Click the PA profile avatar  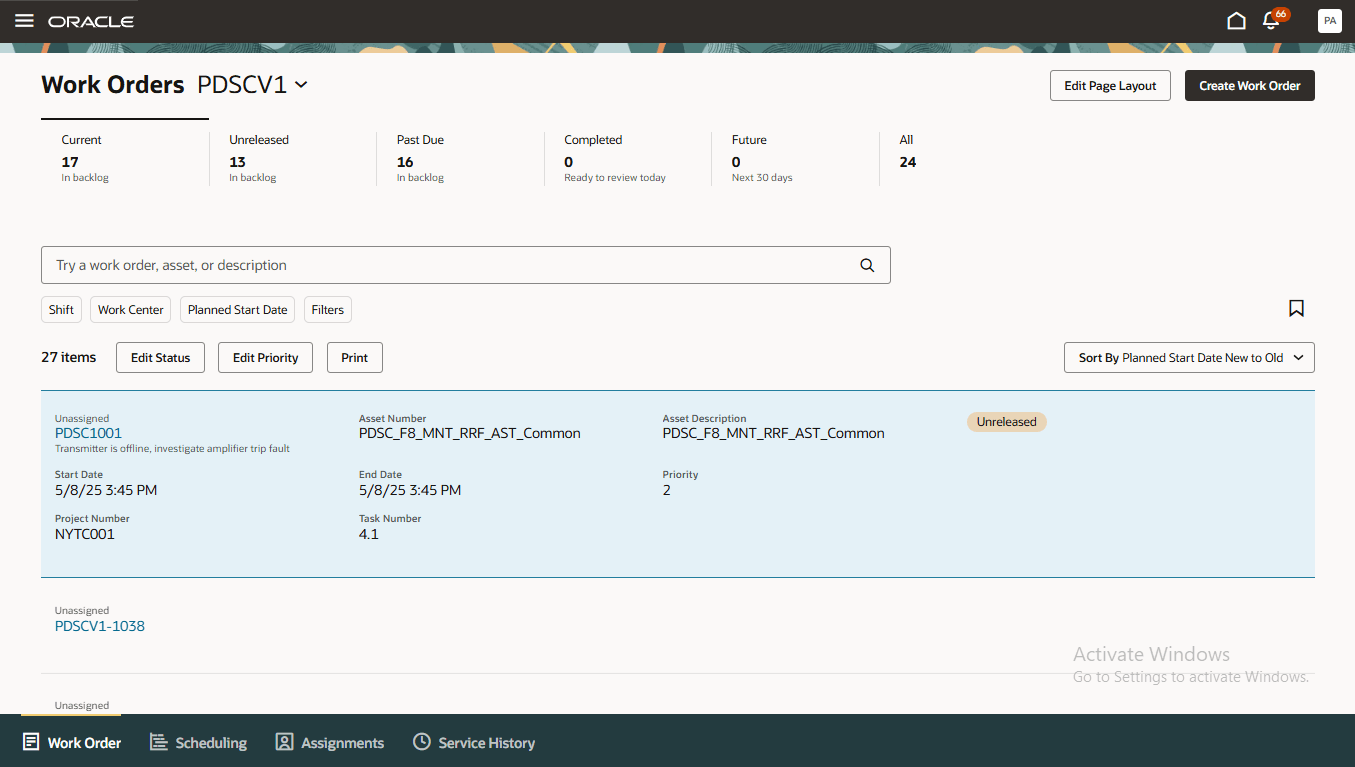tap(1330, 20)
